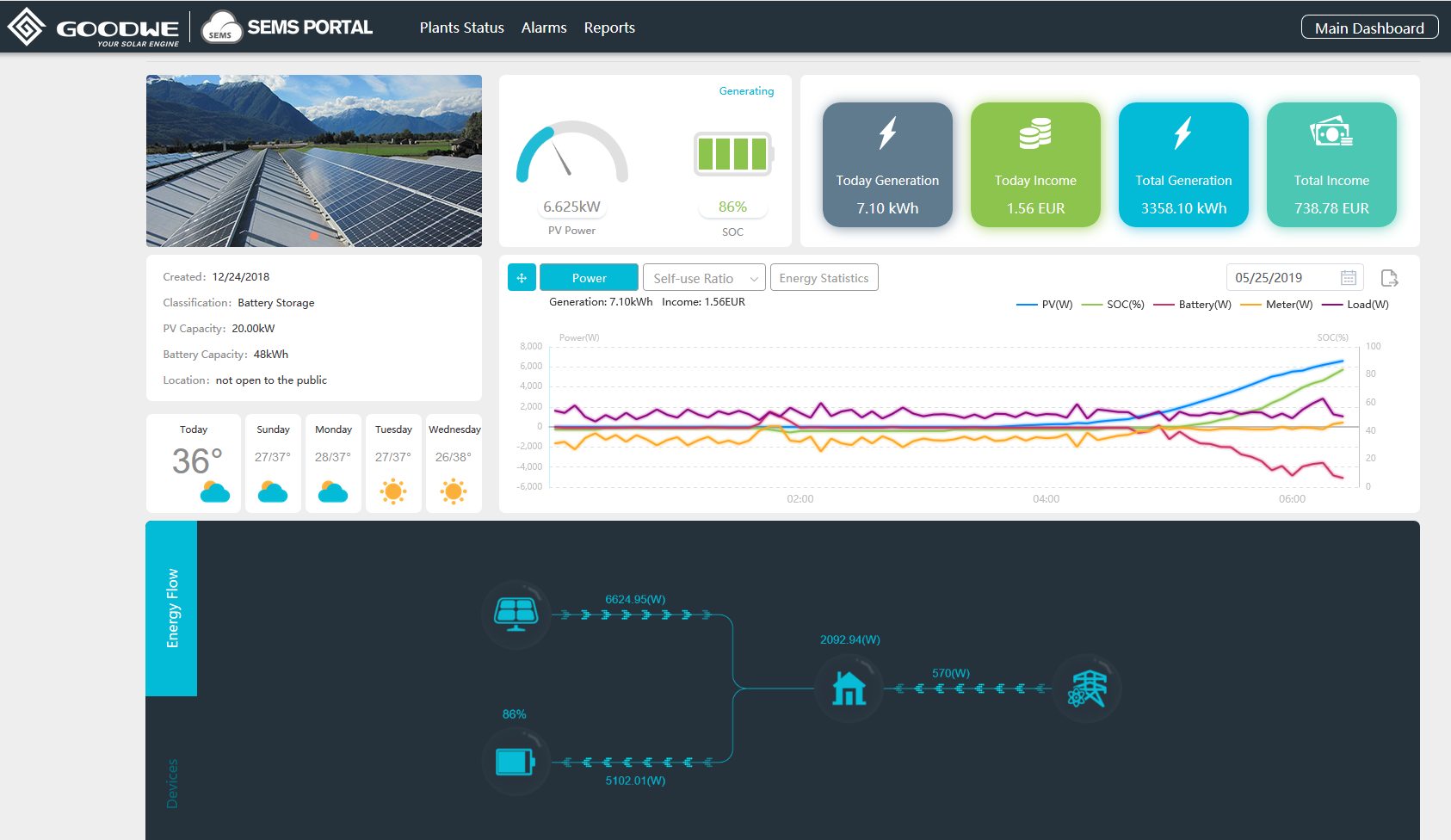The height and width of the screenshot is (840, 1451).
Task: Click the date field showing 05/25/2019
Action: coord(1294,278)
